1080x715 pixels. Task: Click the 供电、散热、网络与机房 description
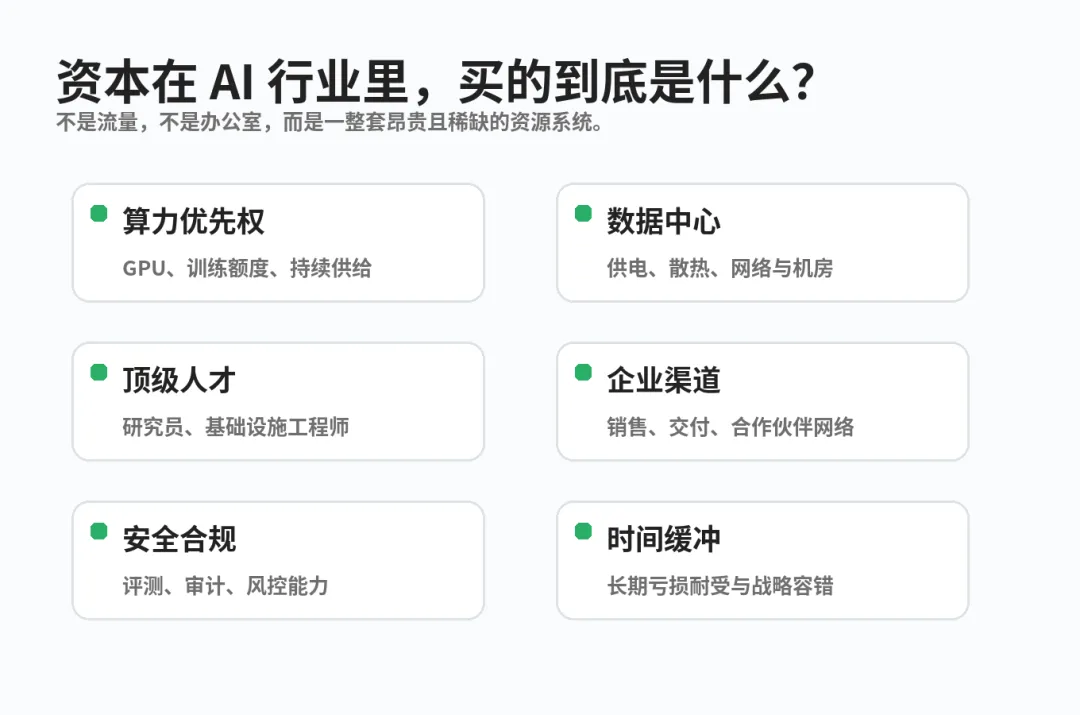[720, 268]
